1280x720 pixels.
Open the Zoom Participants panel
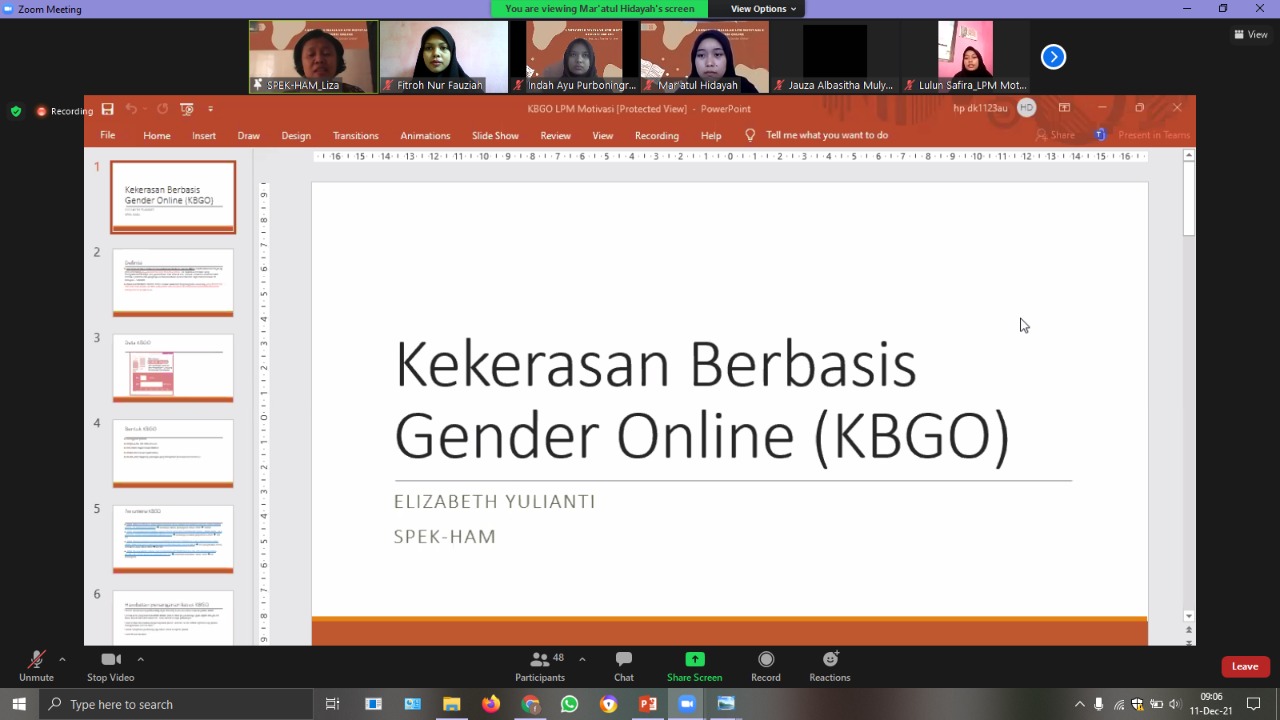click(540, 666)
